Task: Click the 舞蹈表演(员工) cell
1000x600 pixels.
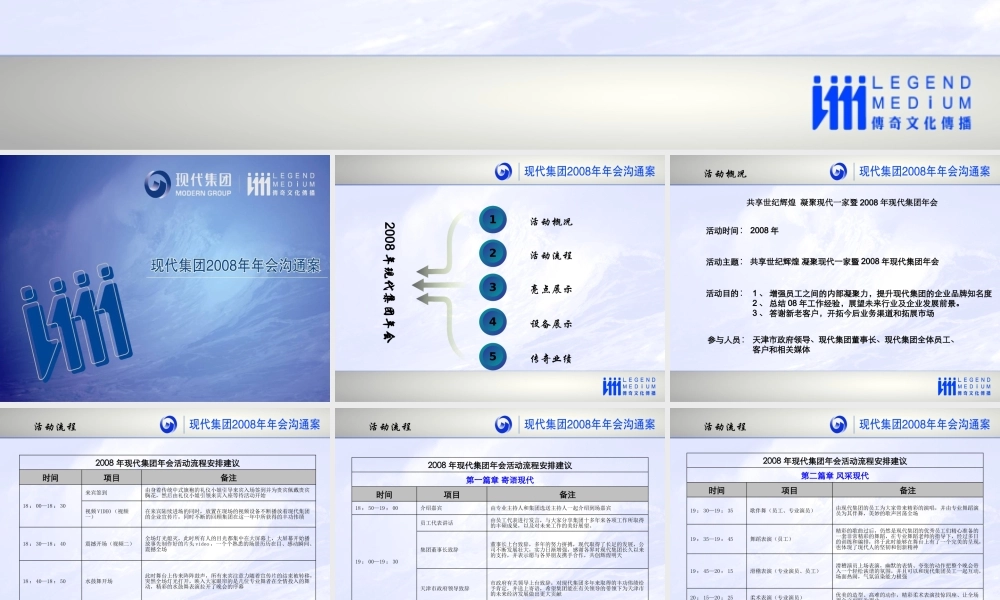Action: click(790, 539)
